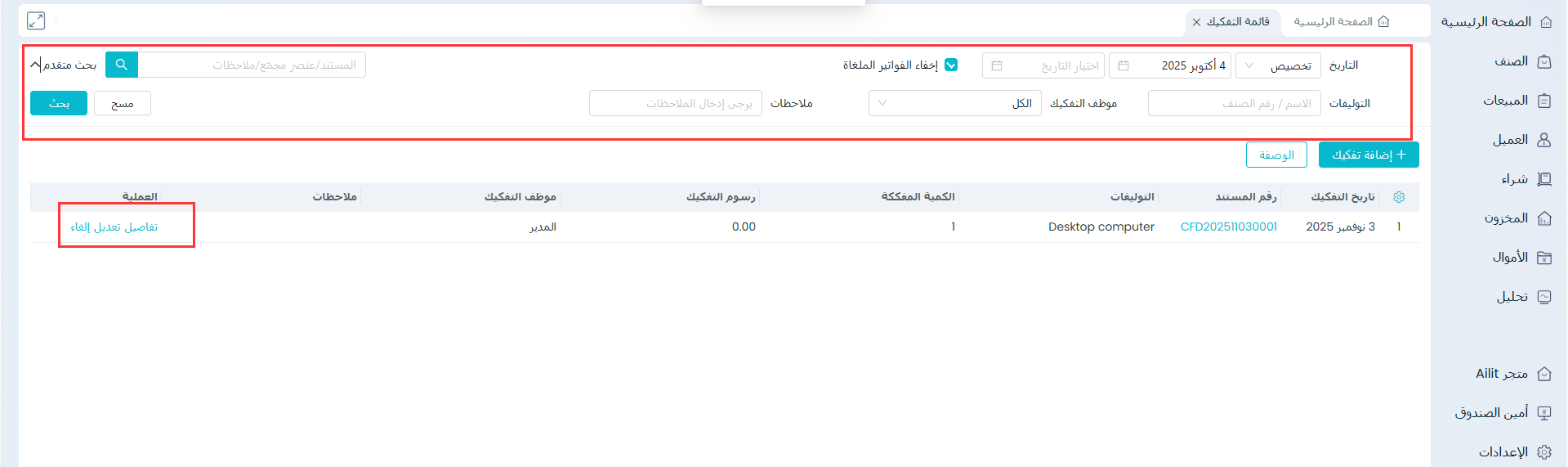This screenshot has width=1568, height=467.
Task: Open document link CFD202511030001
Action: 1228,227
